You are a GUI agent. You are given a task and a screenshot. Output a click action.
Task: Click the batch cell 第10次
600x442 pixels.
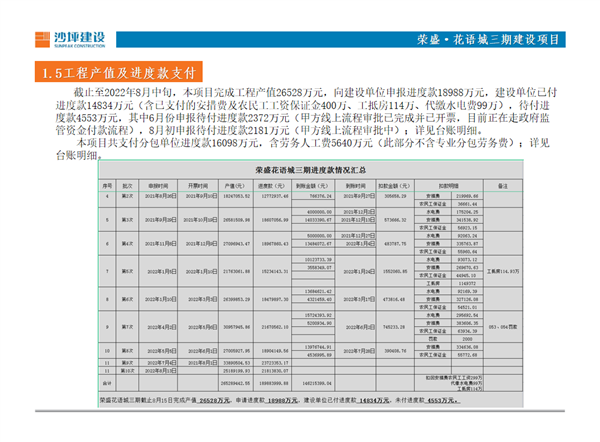[x=127, y=371]
